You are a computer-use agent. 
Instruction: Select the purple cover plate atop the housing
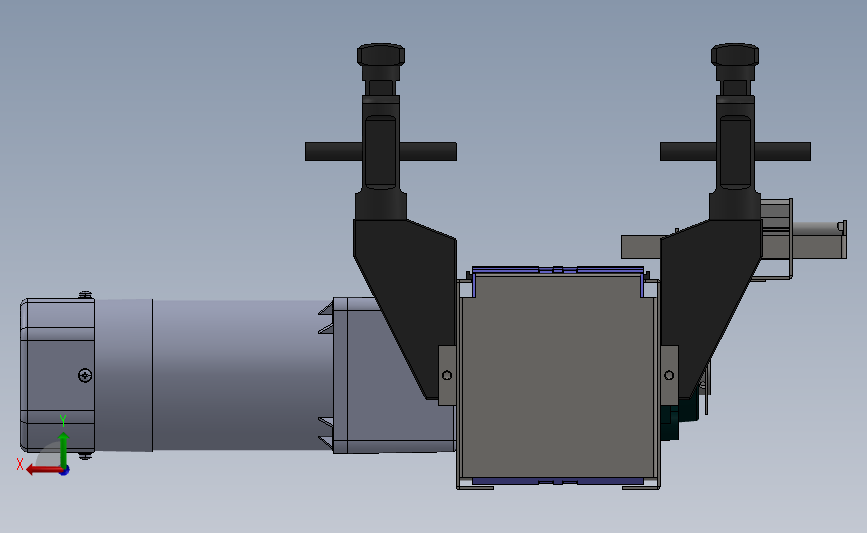[x=558, y=271]
